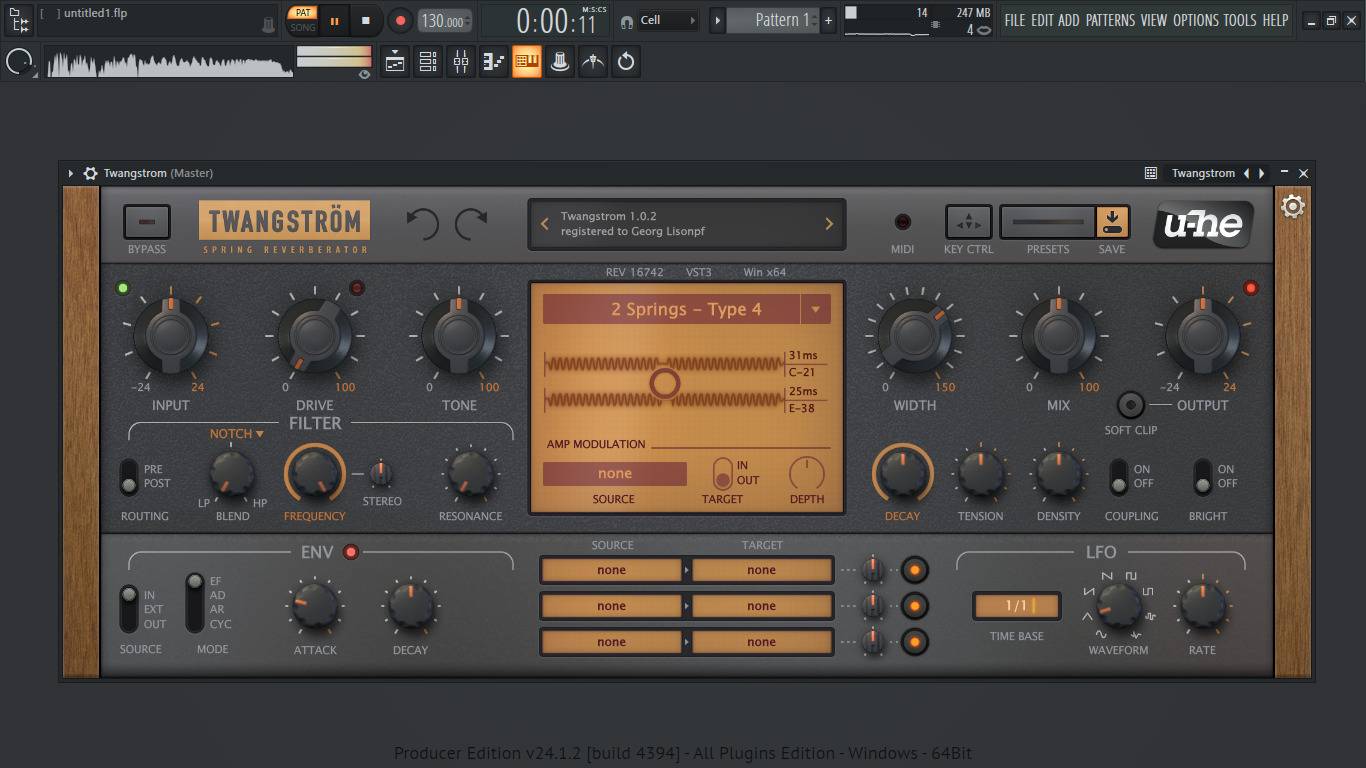Open the mixer view icon
Viewport: 1366px width, 768px height.
[x=461, y=62]
